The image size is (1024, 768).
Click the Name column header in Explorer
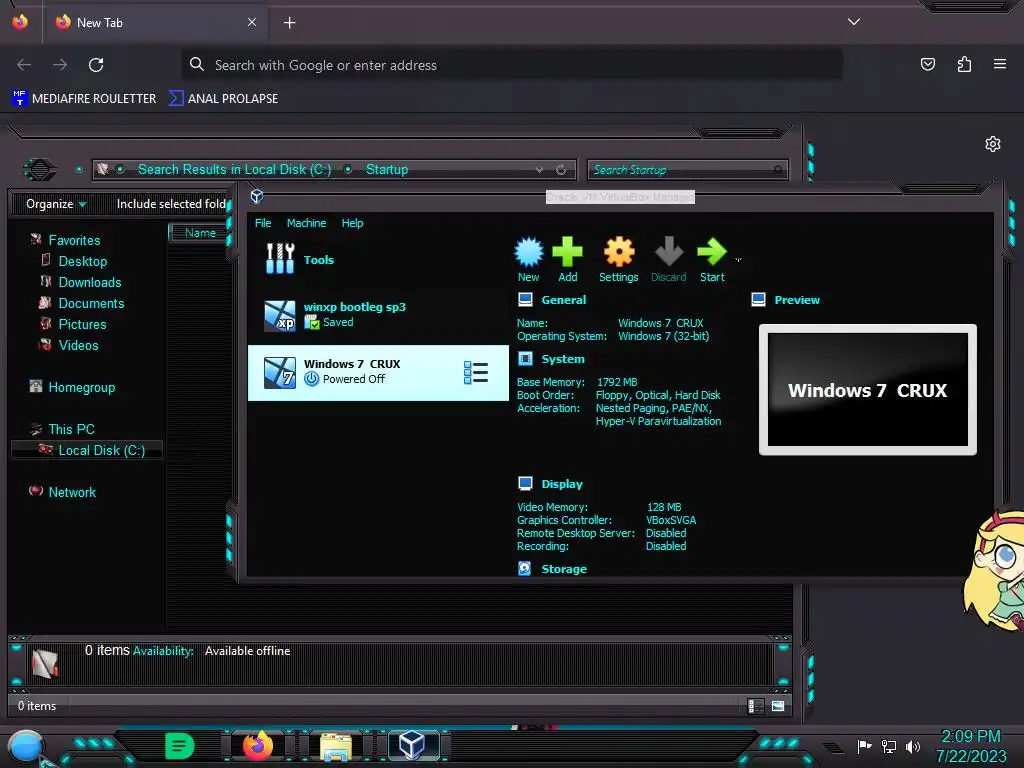point(200,232)
